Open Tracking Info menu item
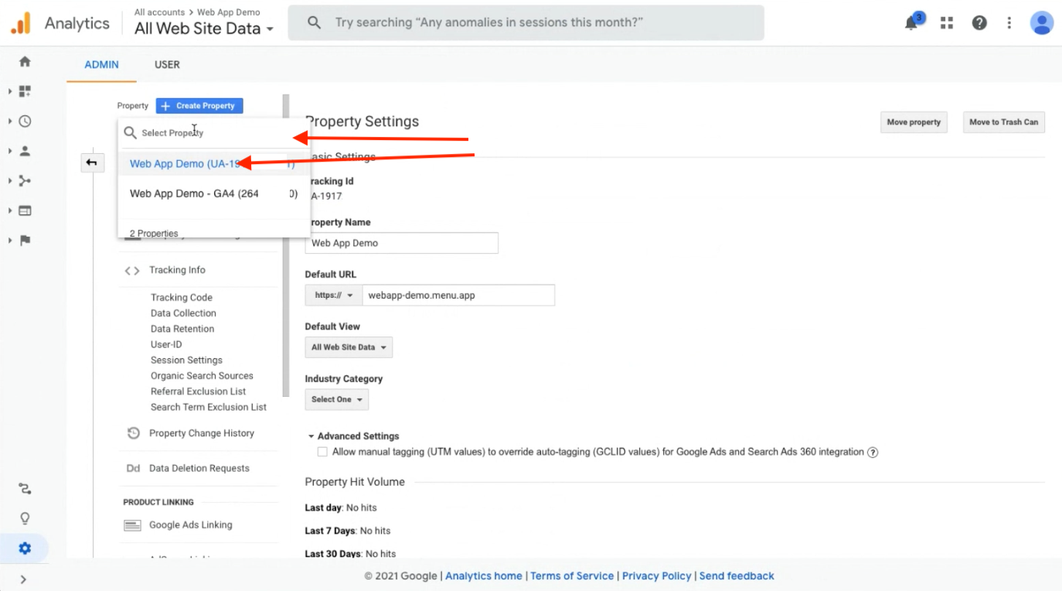1062x591 pixels. click(177, 270)
